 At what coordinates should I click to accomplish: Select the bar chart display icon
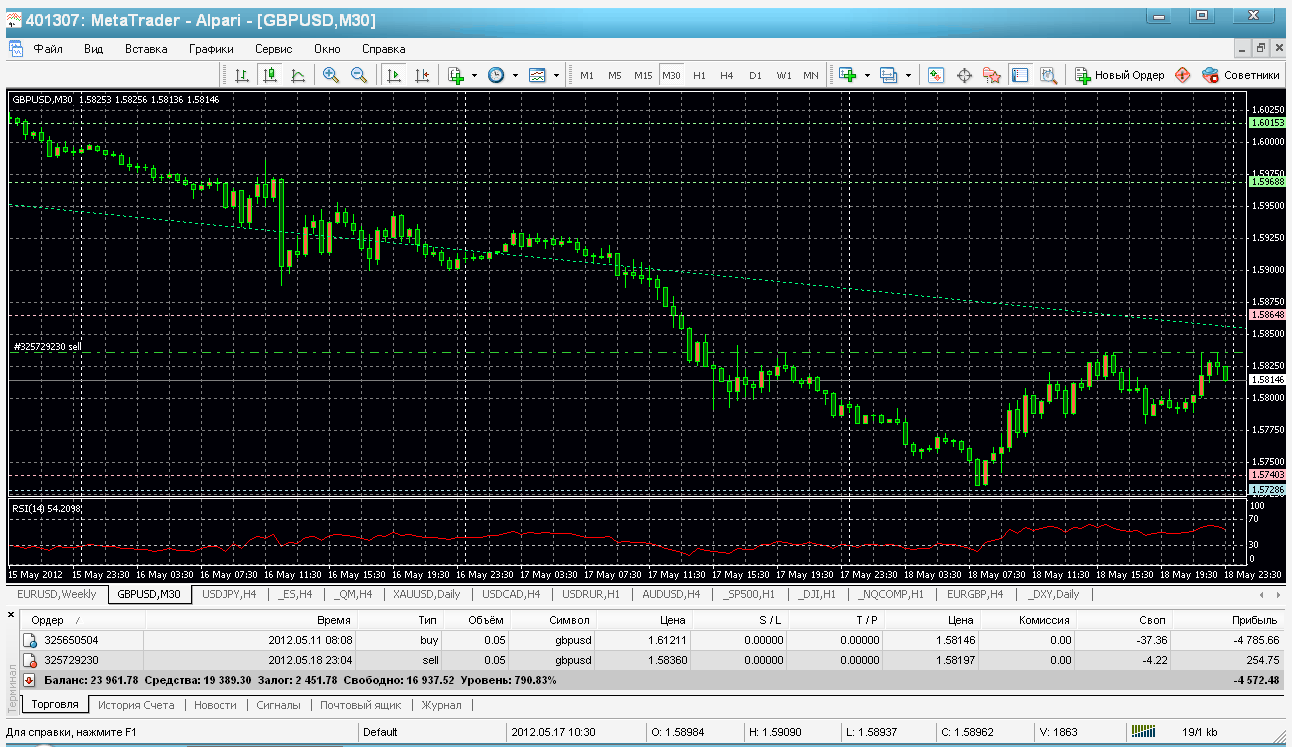point(242,75)
